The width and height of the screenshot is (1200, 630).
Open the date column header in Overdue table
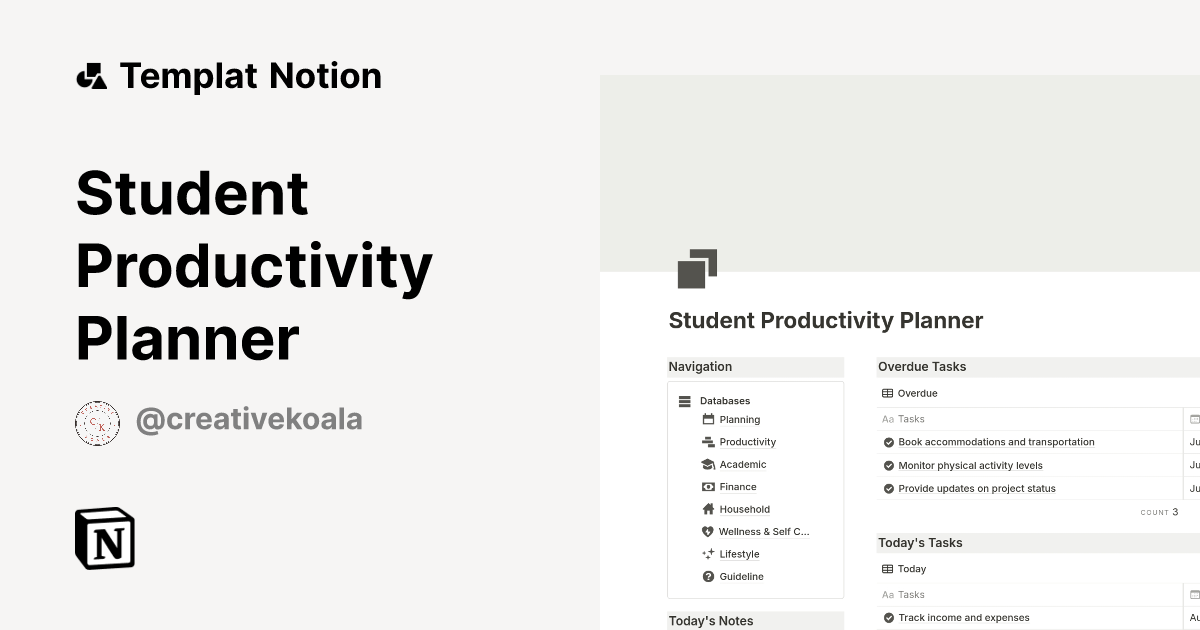point(1194,418)
